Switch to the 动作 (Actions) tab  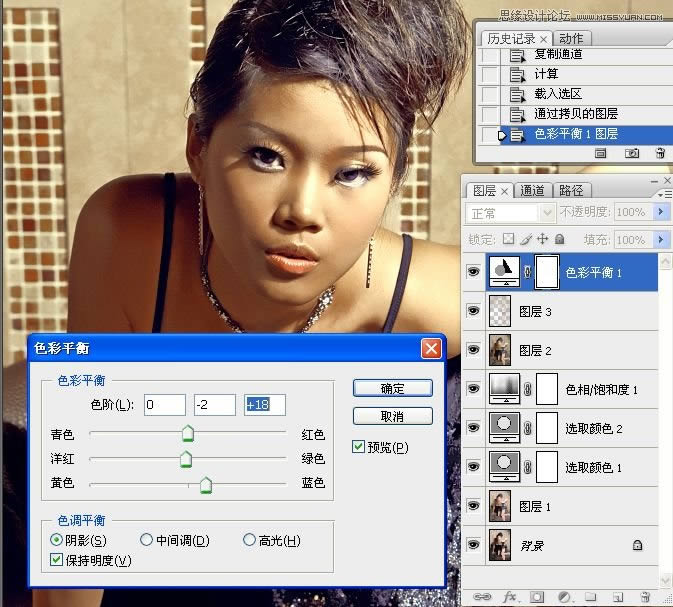click(573, 39)
